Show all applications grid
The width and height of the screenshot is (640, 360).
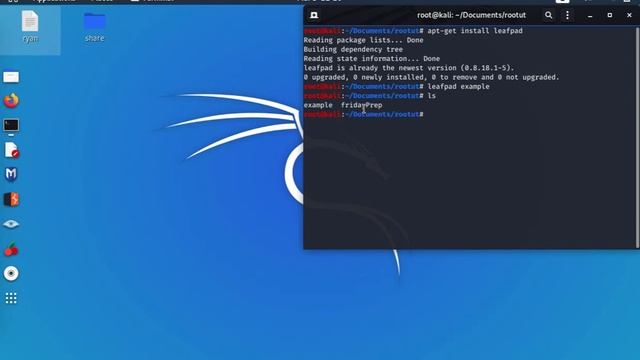[11, 298]
